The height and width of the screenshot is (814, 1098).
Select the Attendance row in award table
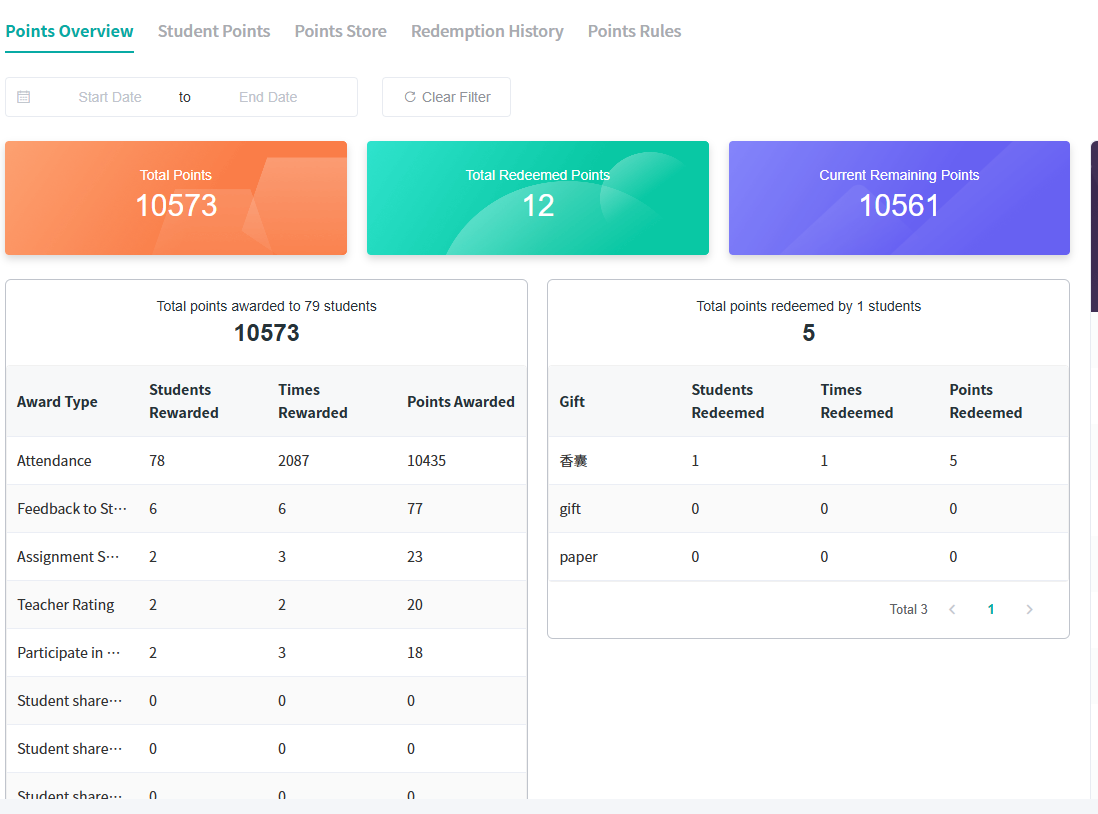(266, 461)
